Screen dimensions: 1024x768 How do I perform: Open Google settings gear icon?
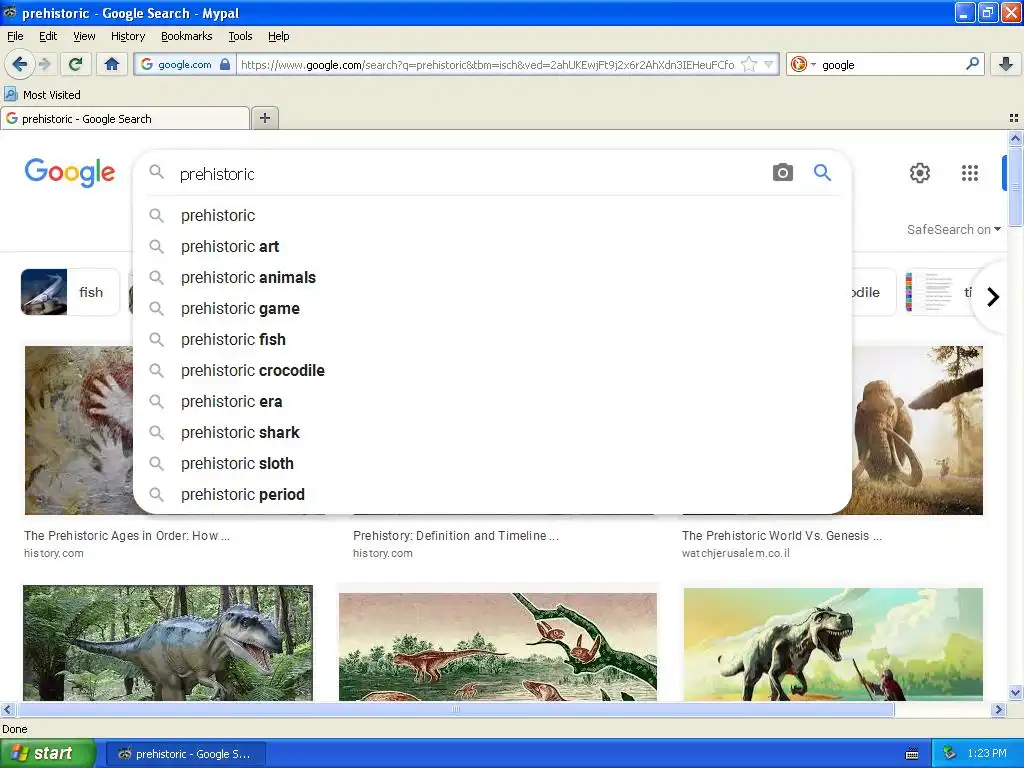click(920, 172)
